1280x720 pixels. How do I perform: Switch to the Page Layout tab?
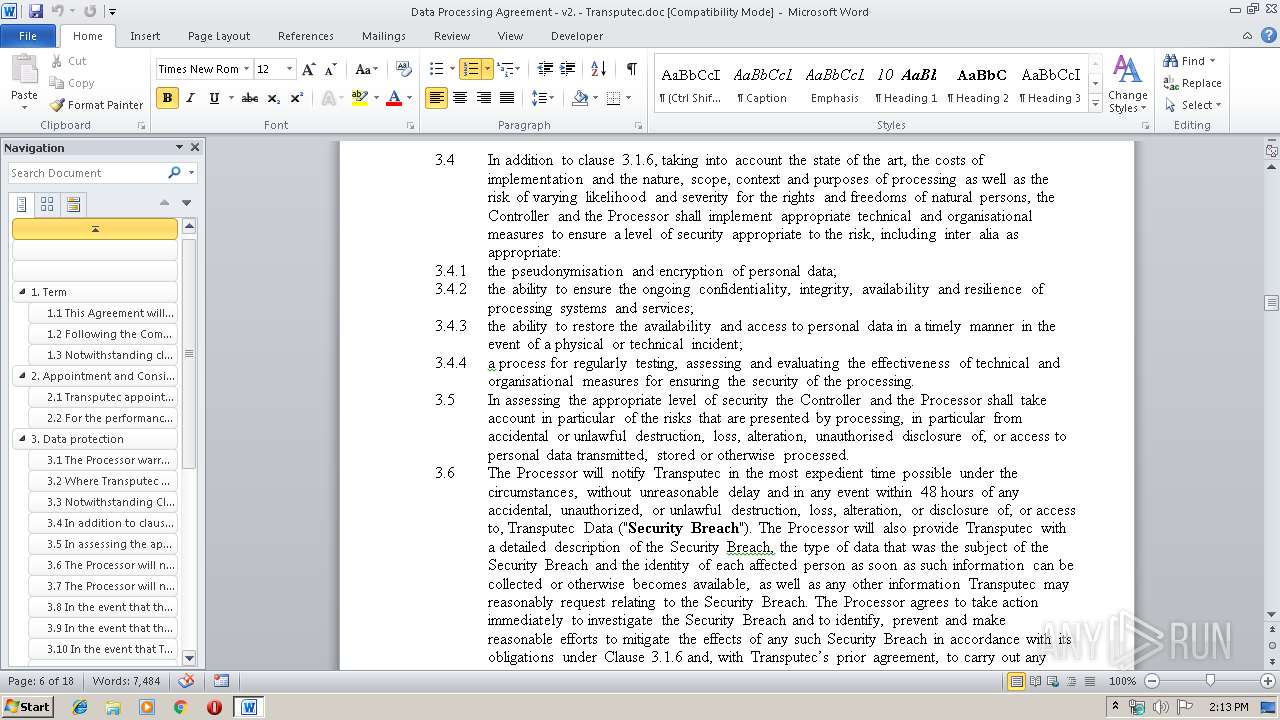click(x=219, y=36)
